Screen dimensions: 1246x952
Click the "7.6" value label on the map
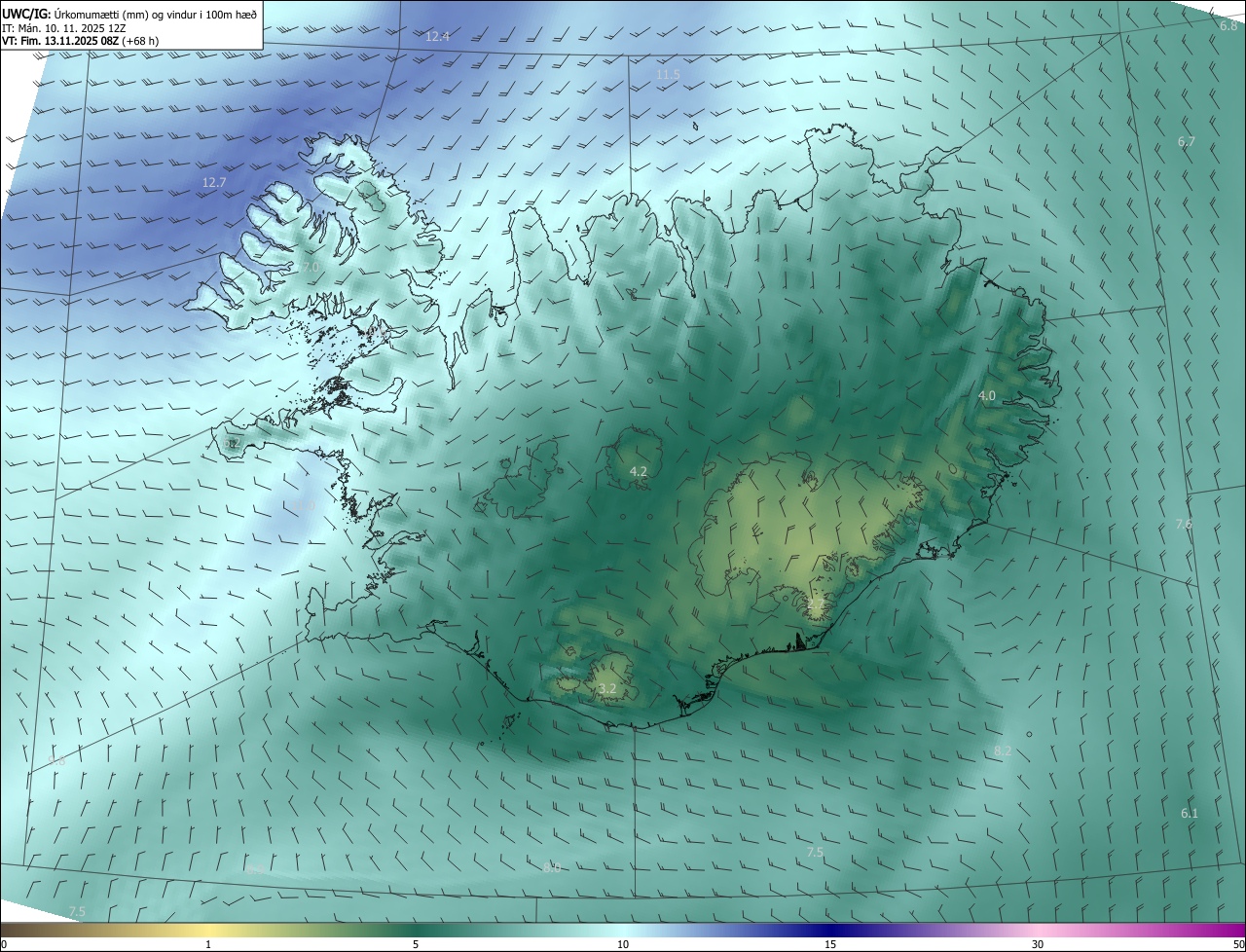pos(1183,524)
